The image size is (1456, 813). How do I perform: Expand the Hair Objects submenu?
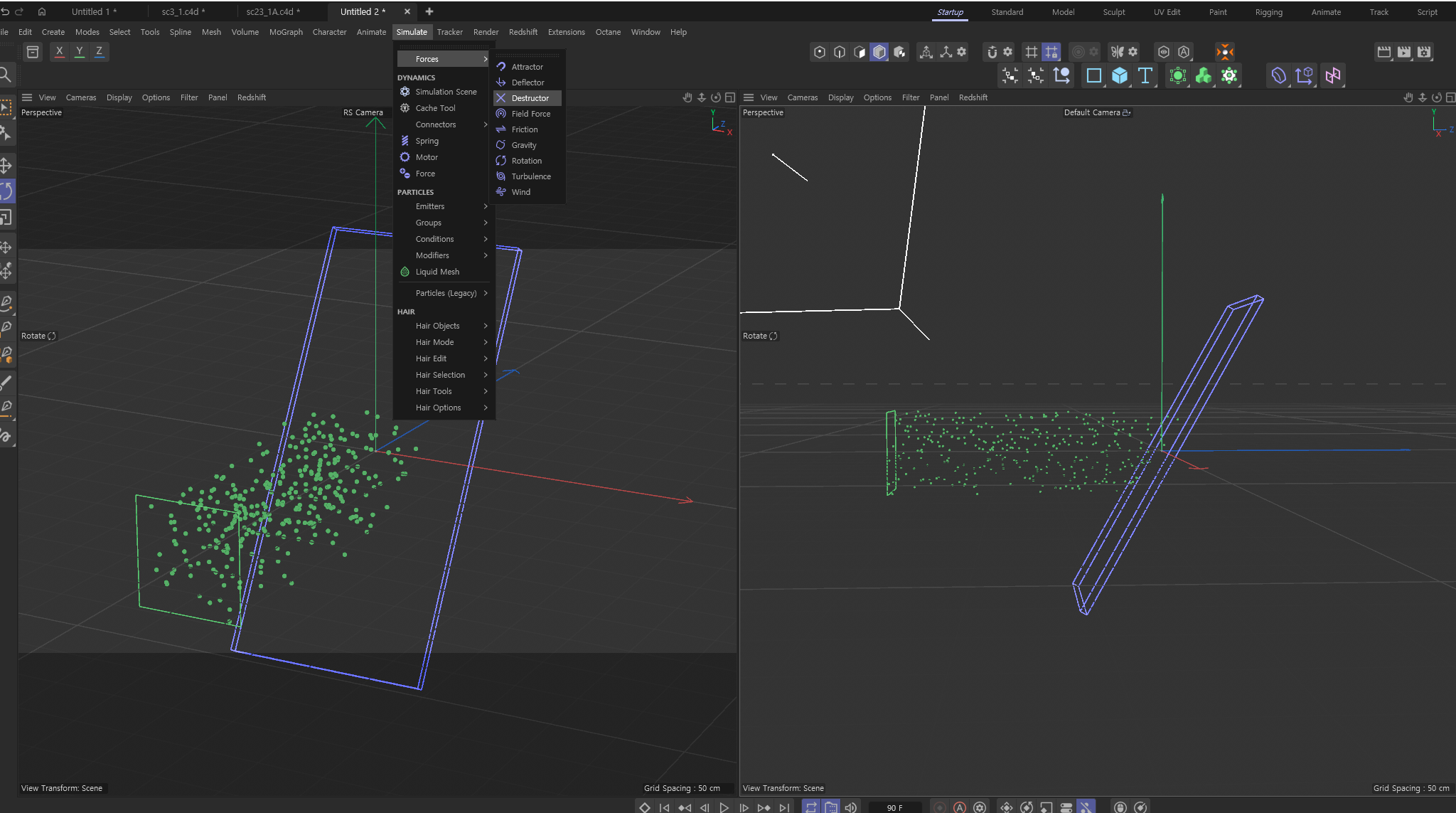[x=444, y=326]
